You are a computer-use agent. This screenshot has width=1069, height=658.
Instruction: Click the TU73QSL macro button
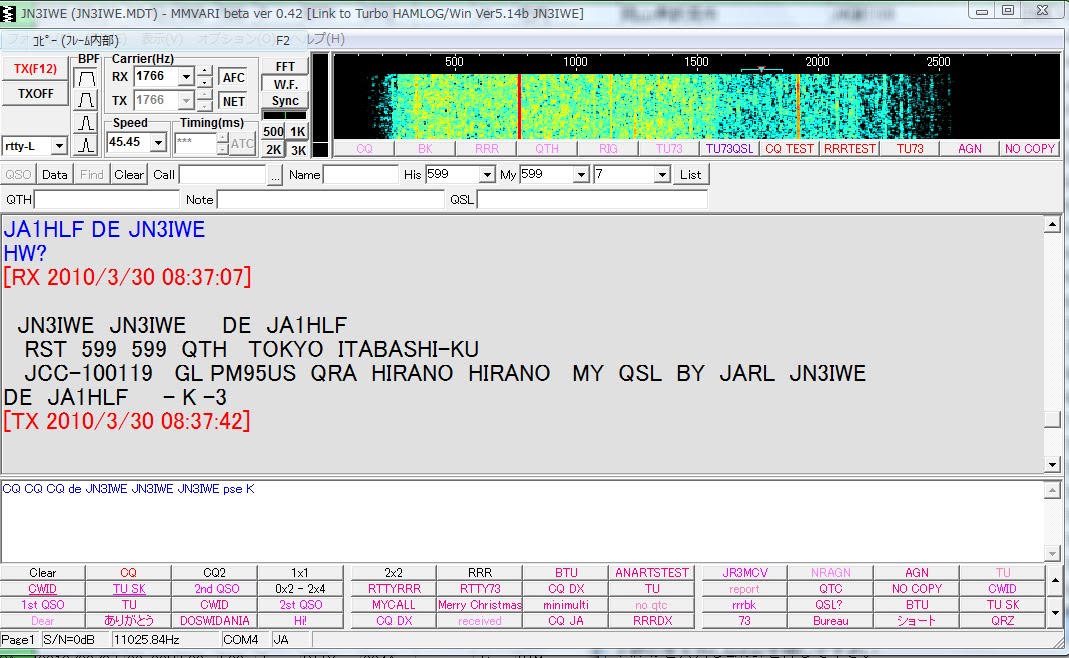click(729, 149)
